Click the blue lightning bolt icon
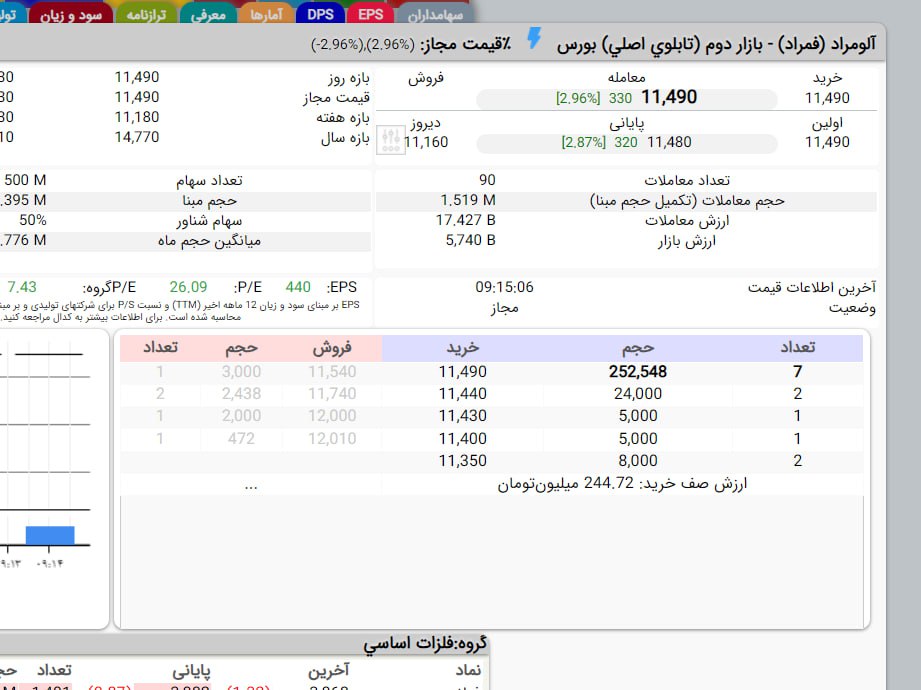921x690 pixels. (x=534, y=38)
